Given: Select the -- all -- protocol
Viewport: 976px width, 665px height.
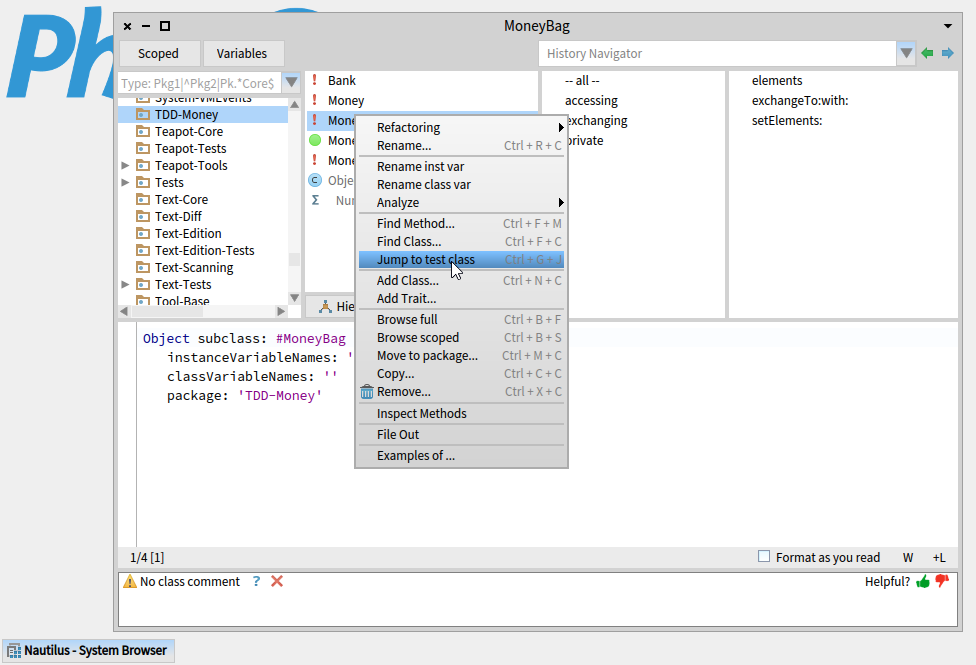Looking at the screenshot, I should [582, 80].
